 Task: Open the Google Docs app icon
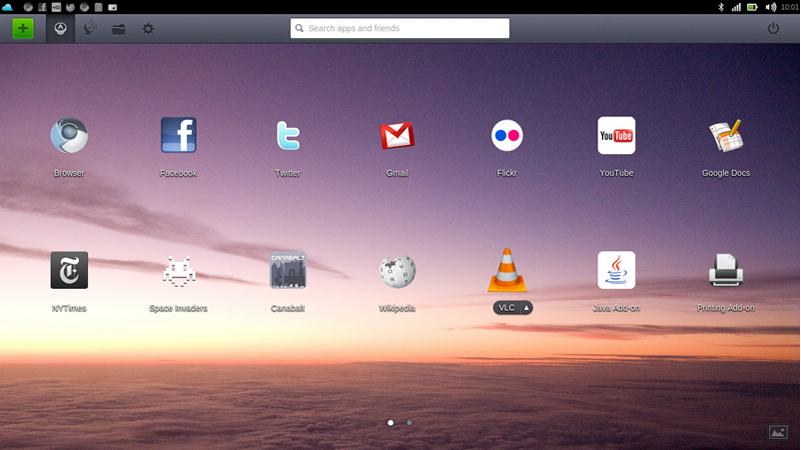[x=725, y=136]
